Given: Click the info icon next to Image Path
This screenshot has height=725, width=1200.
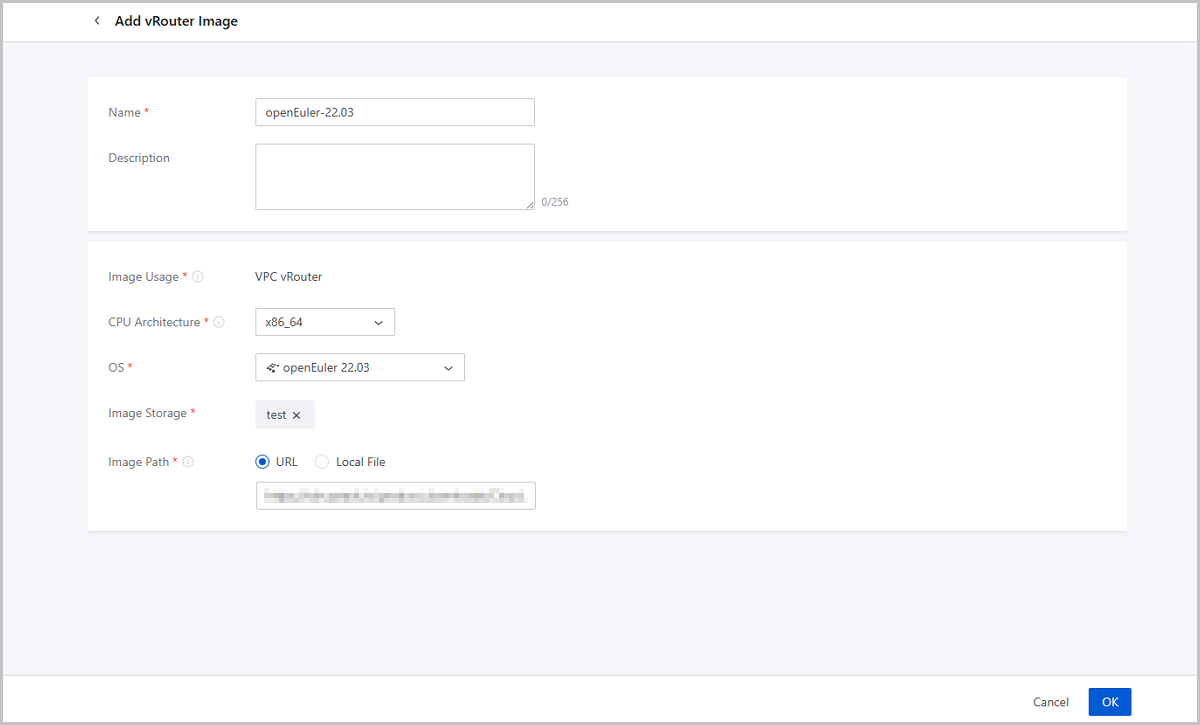Looking at the screenshot, I should click(188, 462).
